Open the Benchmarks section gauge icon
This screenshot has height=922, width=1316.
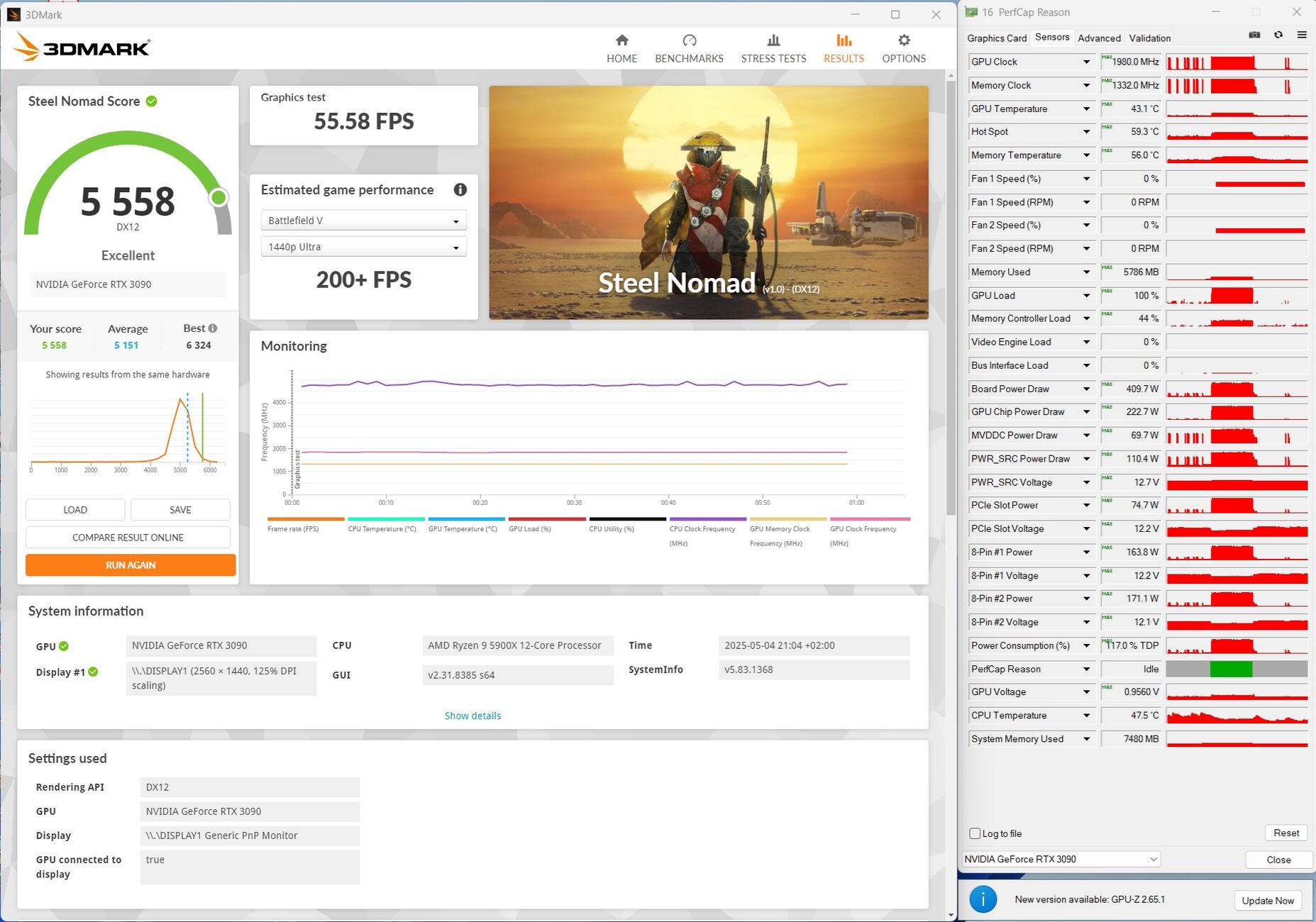[689, 40]
